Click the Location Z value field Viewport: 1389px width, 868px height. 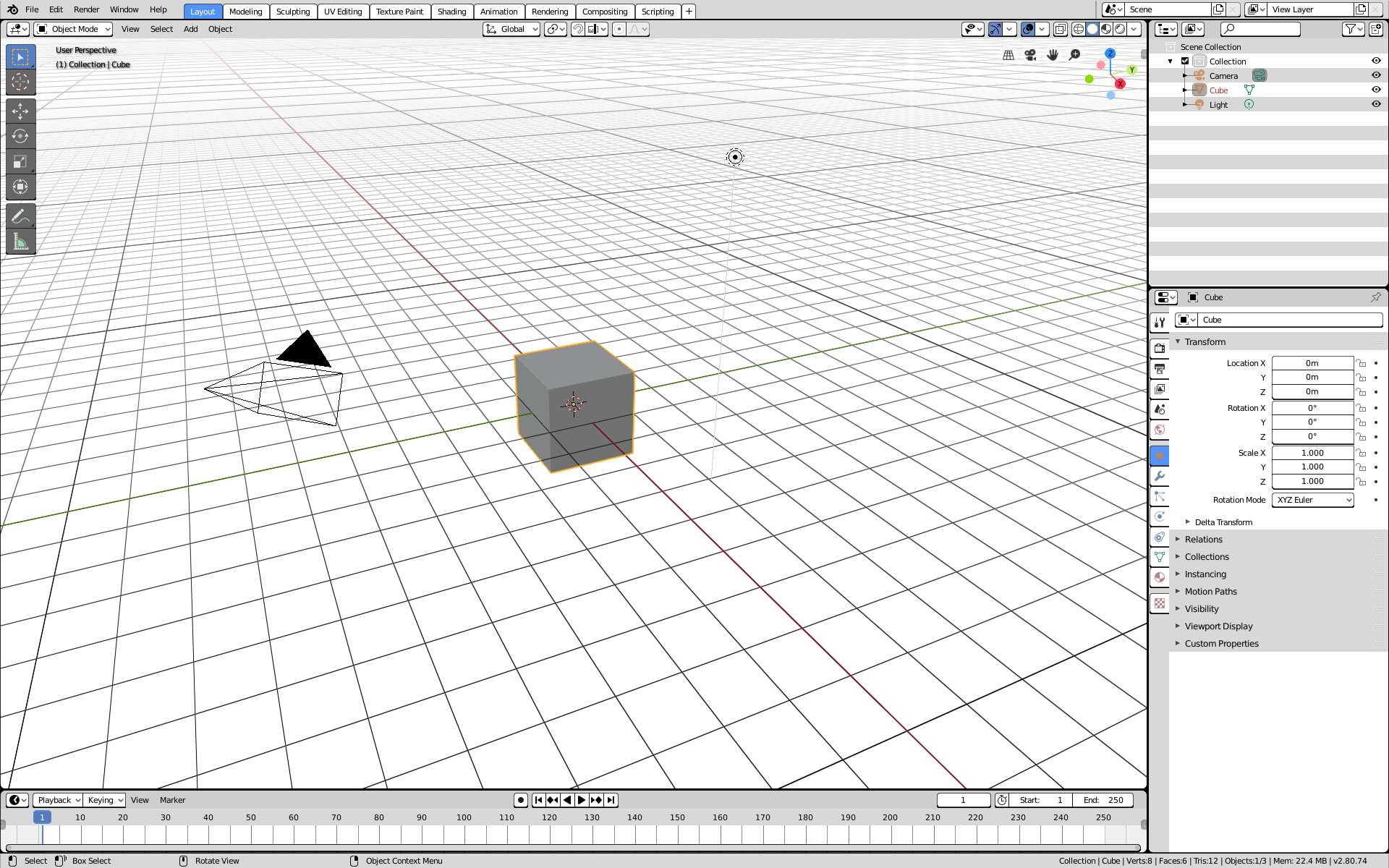coord(1312,391)
